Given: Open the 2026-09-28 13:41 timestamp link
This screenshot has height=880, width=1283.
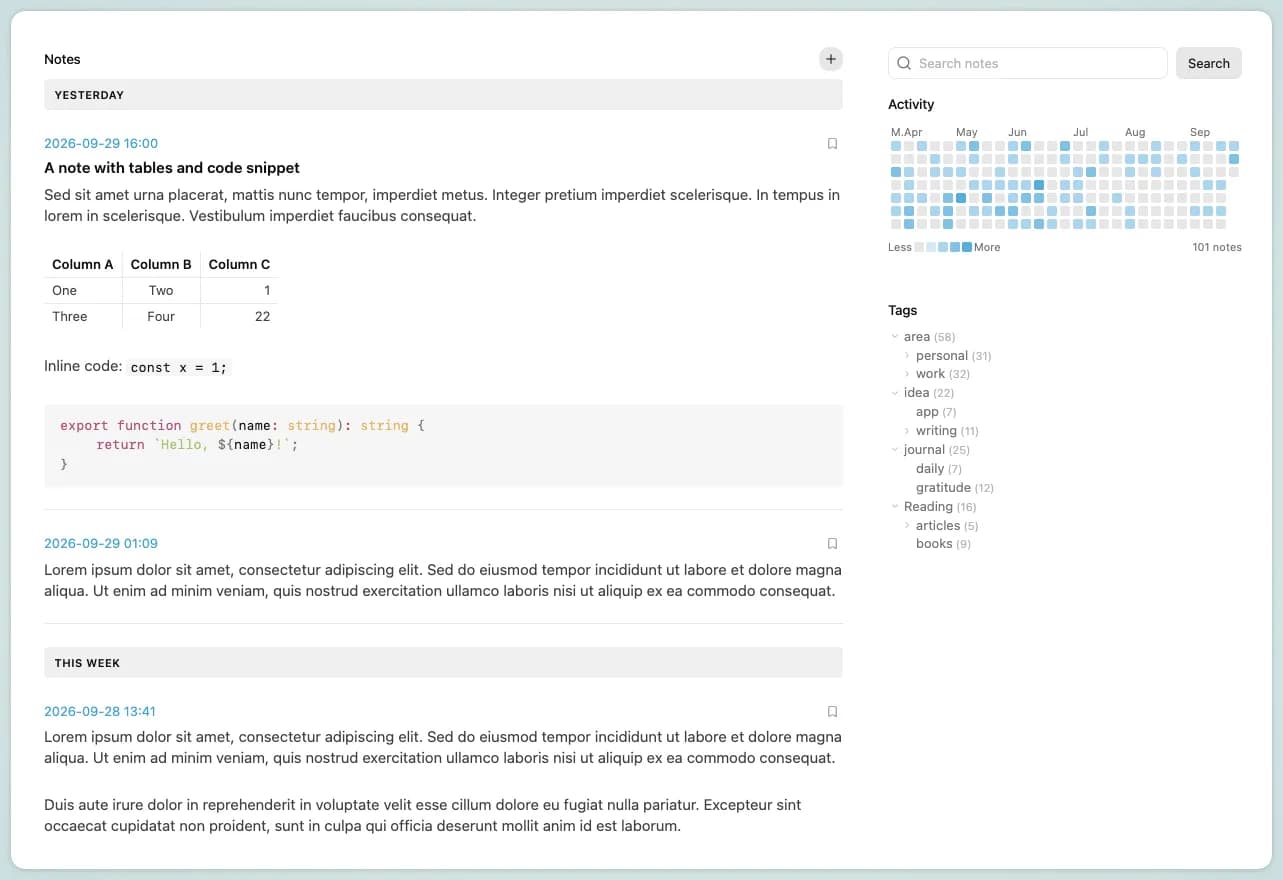Looking at the screenshot, I should [x=100, y=712].
